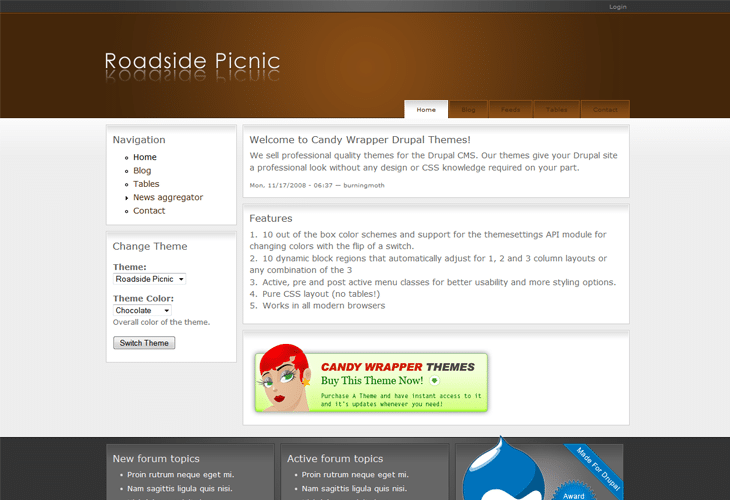730x500 pixels.
Task: Click the green arrow icon beside Buy This Theme Now
Action: pos(434,380)
